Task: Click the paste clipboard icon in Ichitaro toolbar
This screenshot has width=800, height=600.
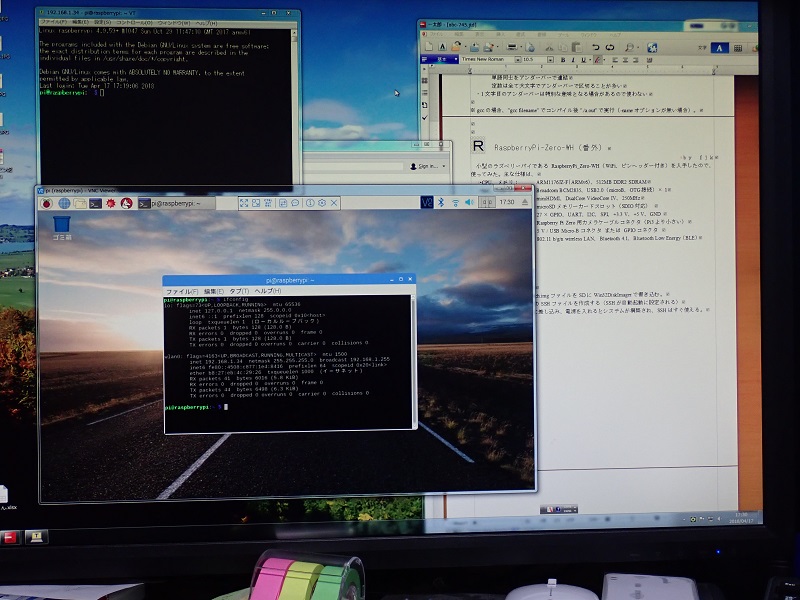Action: pos(577,47)
